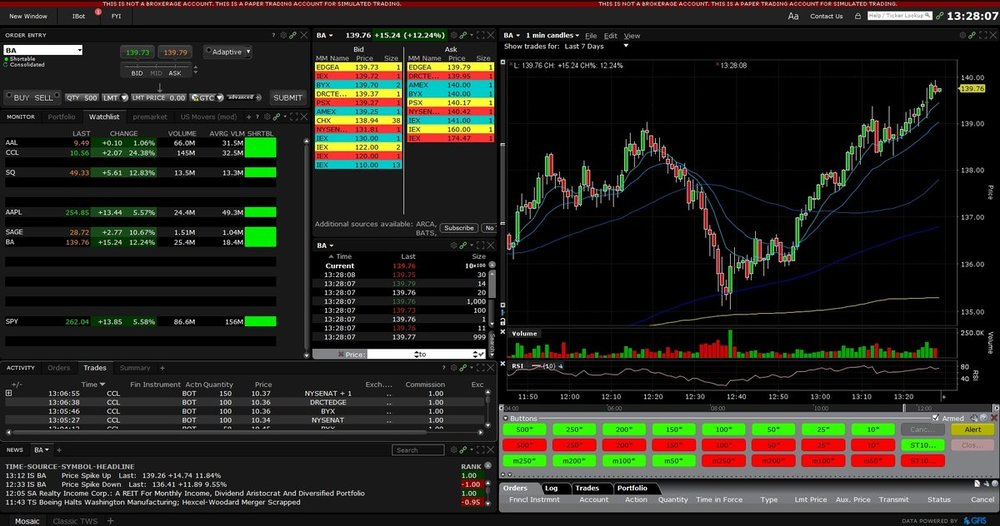Open Activity panel help question mark
Viewport: 1000px width, 526px height.
(444, 368)
